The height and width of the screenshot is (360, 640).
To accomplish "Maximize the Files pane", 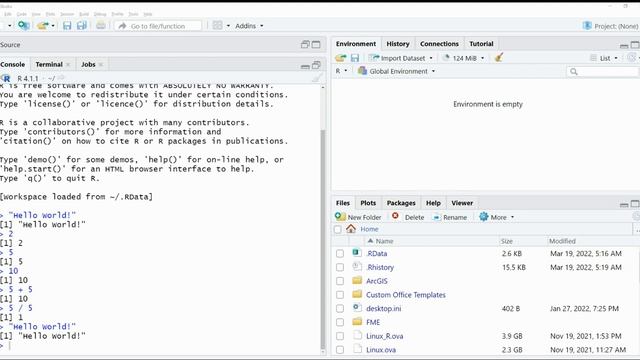I will [635, 204].
